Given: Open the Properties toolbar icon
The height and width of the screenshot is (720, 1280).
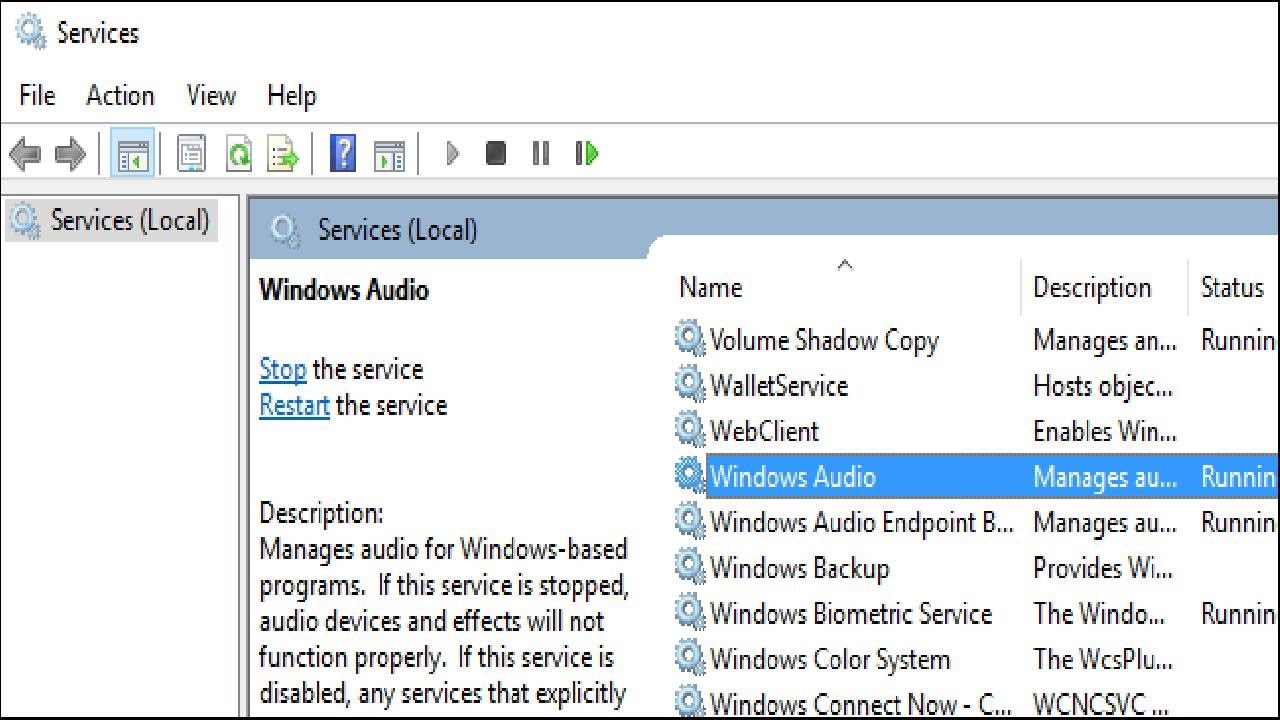Looking at the screenshot, I should pos(191,154).
